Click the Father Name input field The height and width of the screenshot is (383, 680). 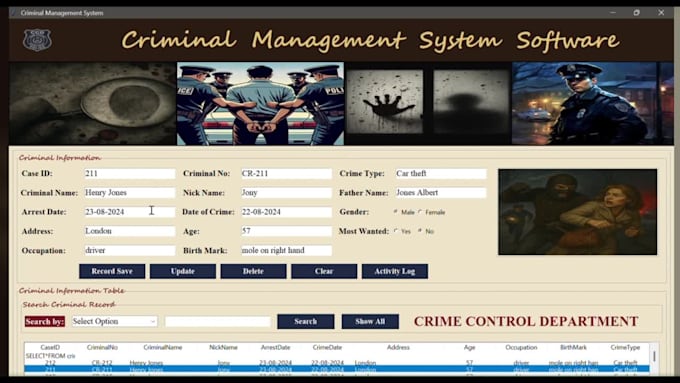point(441,193)
